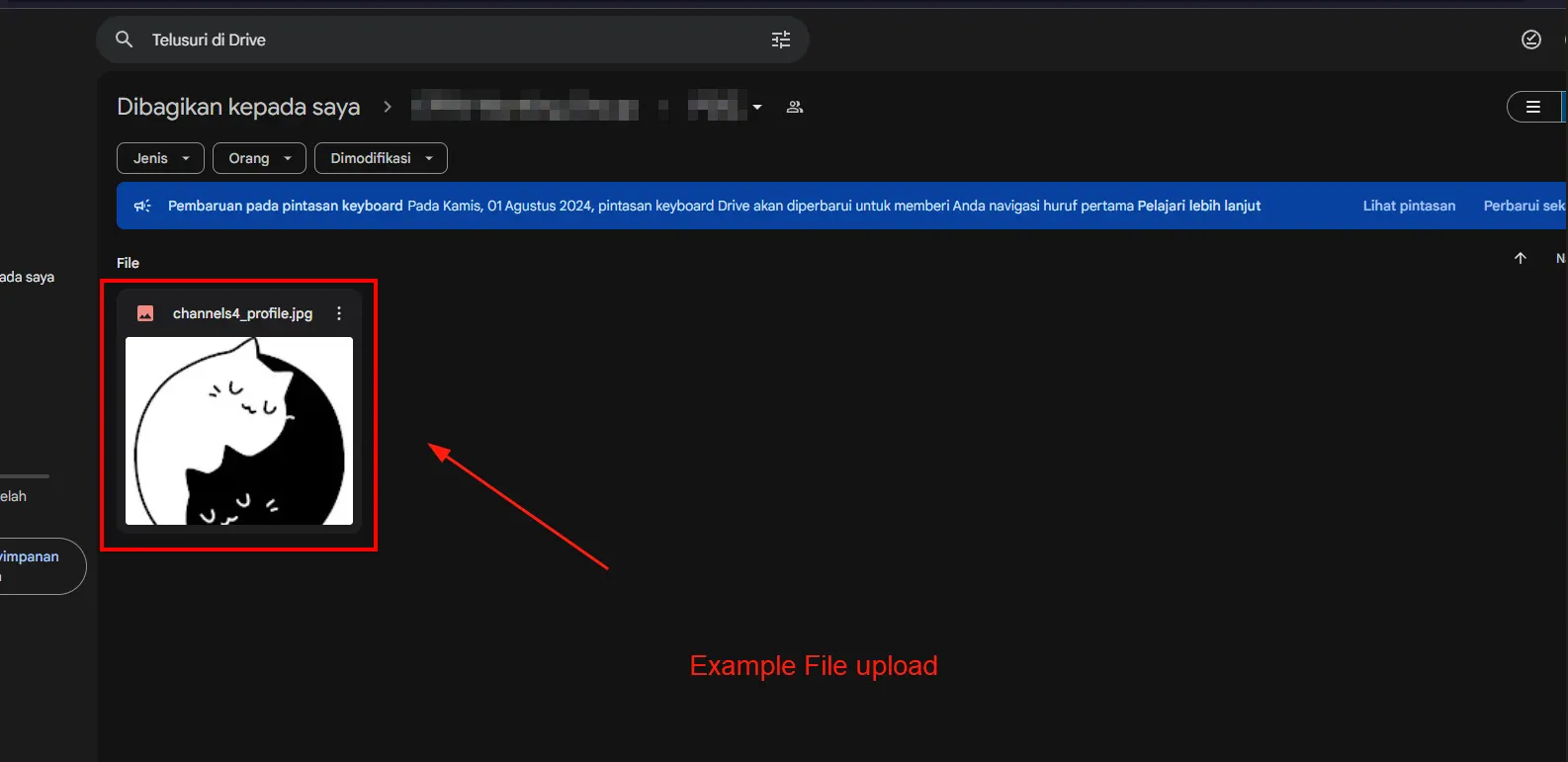Click the shared people icon beside folder name
The image size is (1568, 762).
pos(794,107)
